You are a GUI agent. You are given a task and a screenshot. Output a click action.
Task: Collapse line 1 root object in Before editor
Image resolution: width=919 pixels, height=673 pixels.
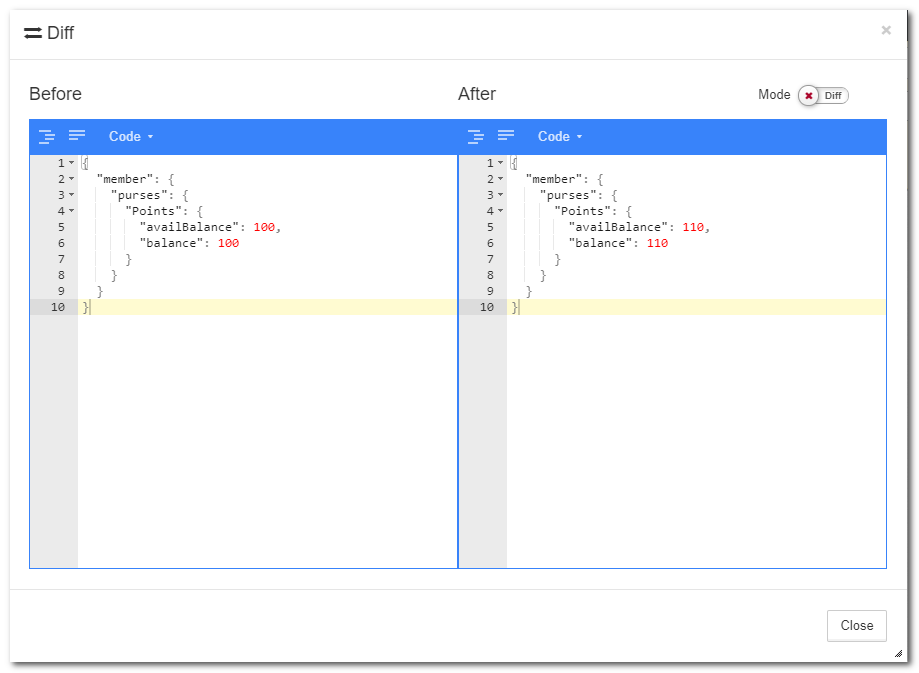71,163
